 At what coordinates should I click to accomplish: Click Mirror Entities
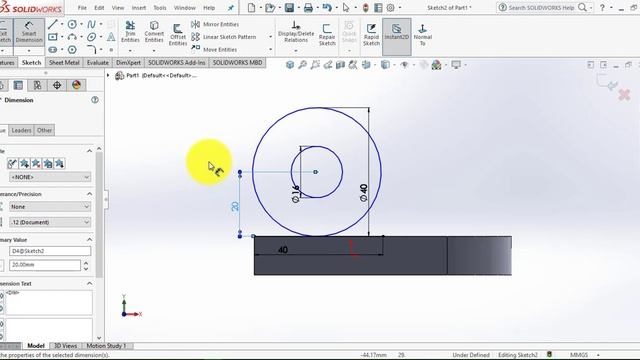(215, 24)
